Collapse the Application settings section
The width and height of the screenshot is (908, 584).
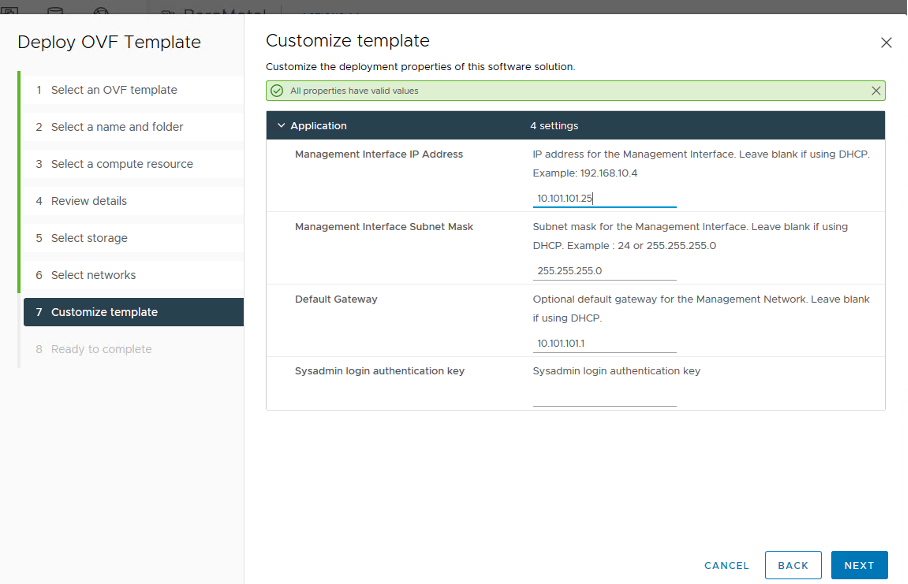click(x=282, y=126)
